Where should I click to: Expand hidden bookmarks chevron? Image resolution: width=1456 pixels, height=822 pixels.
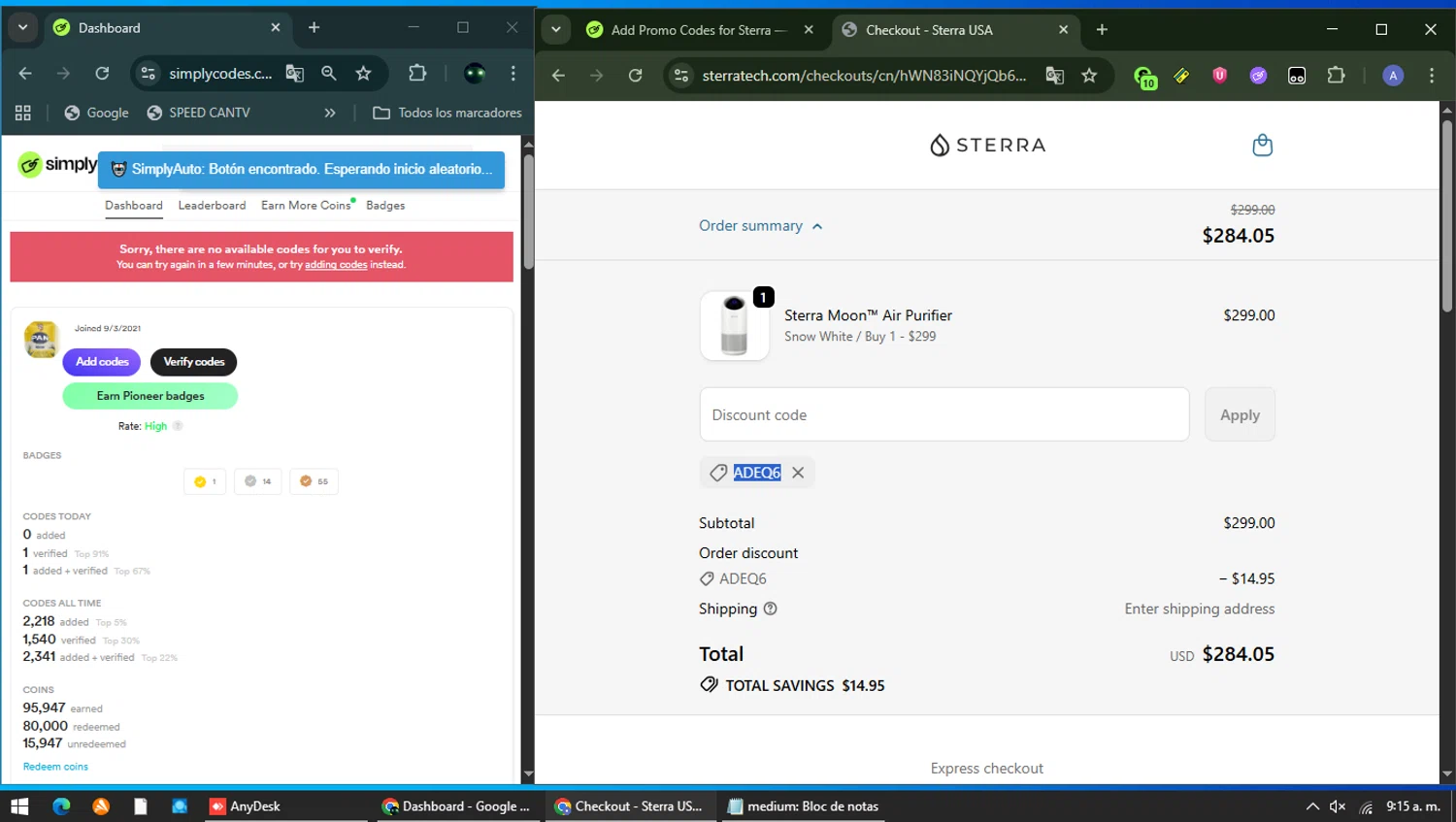(330, 113)
